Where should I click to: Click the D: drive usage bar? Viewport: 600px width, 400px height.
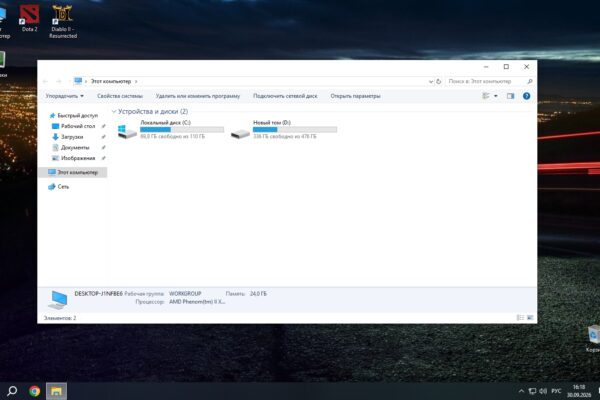[x=295, y=129]
